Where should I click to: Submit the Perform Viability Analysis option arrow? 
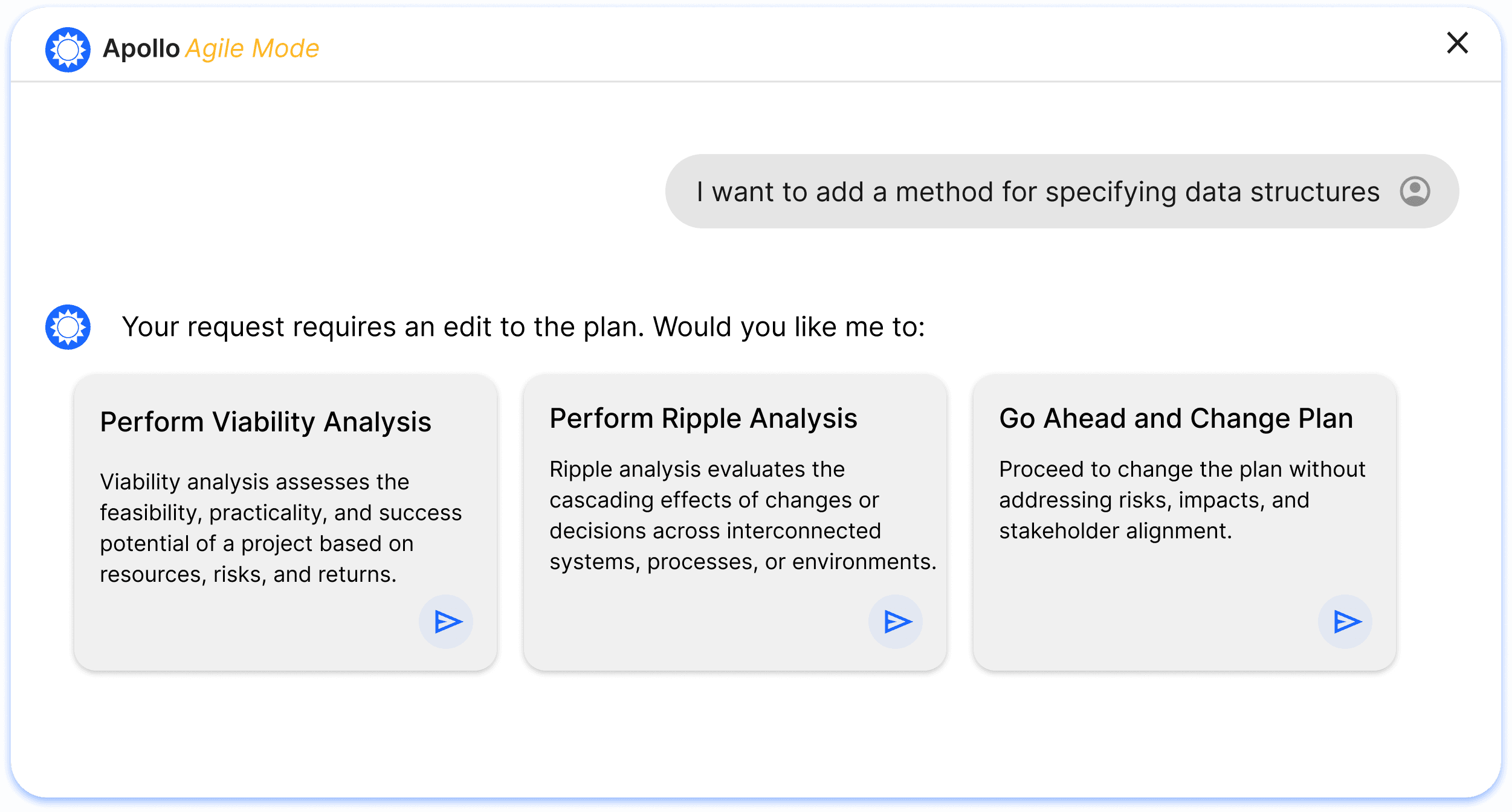coord(446,622)
